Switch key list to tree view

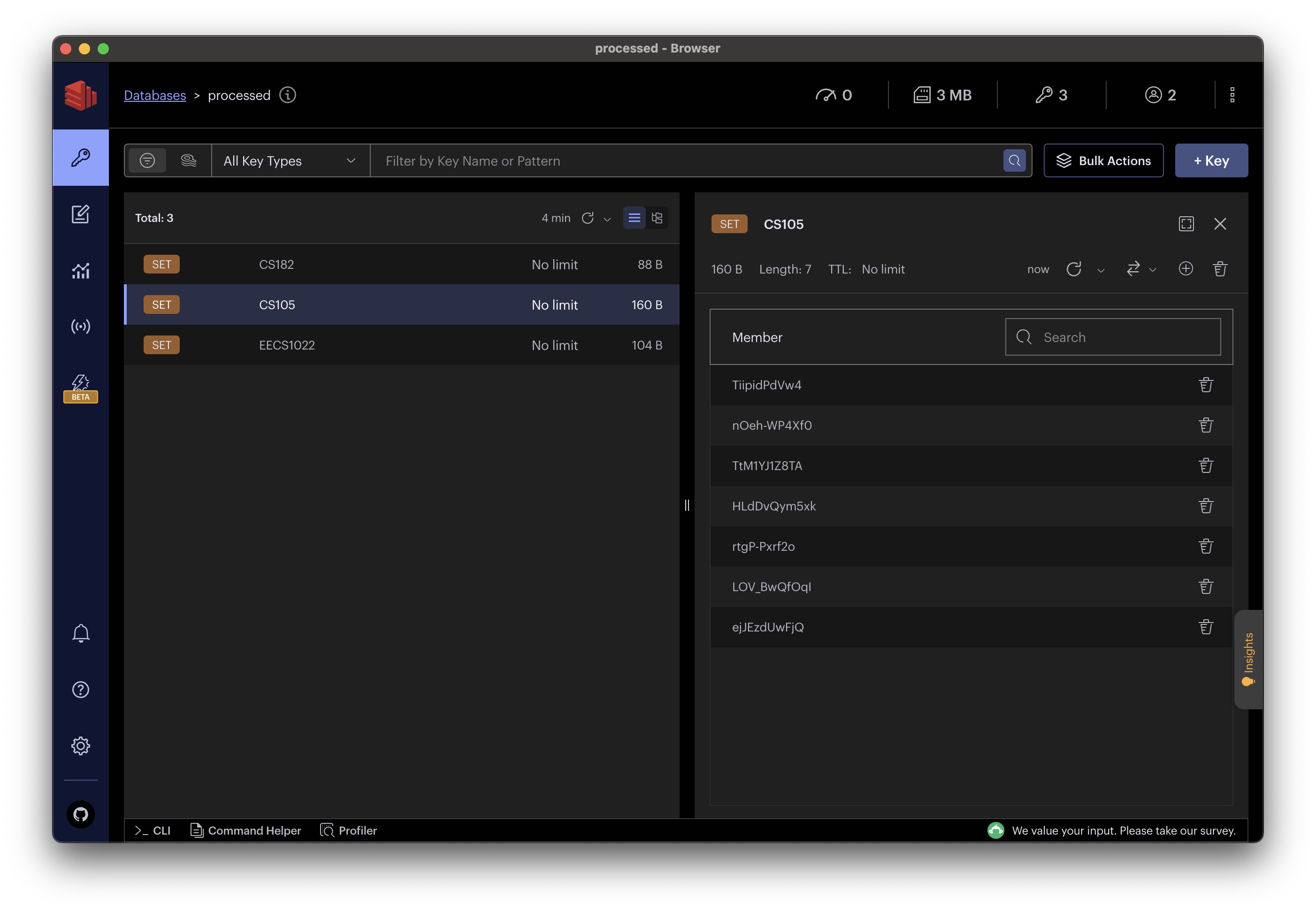(x=657, y=218)
